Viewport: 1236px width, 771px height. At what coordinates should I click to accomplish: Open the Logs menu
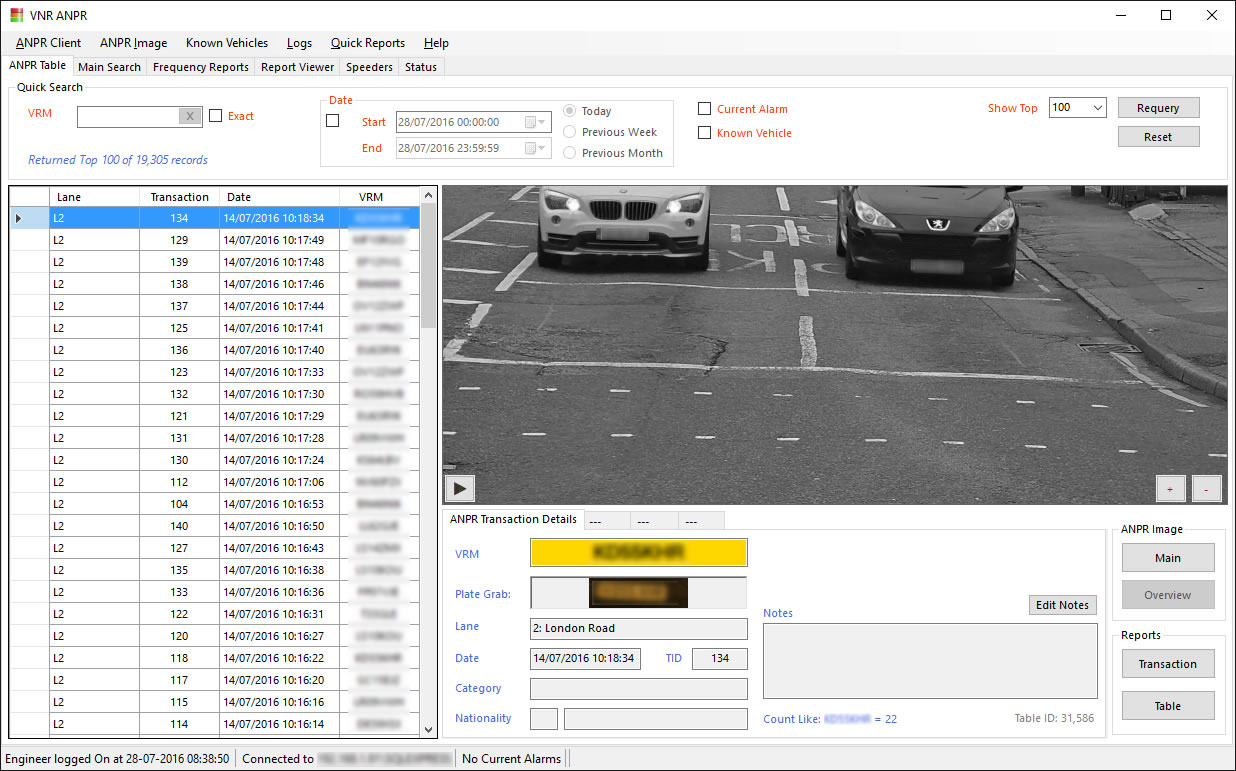[299, 43]
